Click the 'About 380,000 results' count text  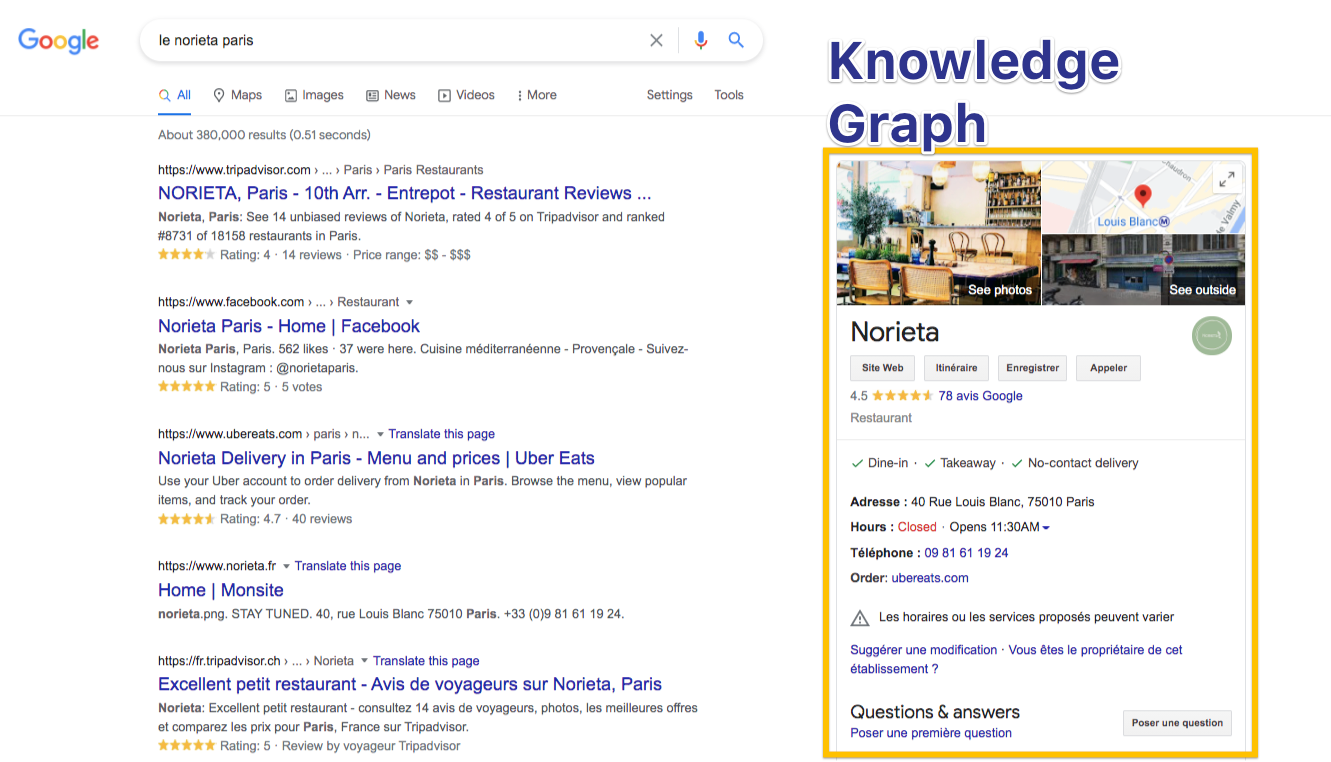pos(264,135)
